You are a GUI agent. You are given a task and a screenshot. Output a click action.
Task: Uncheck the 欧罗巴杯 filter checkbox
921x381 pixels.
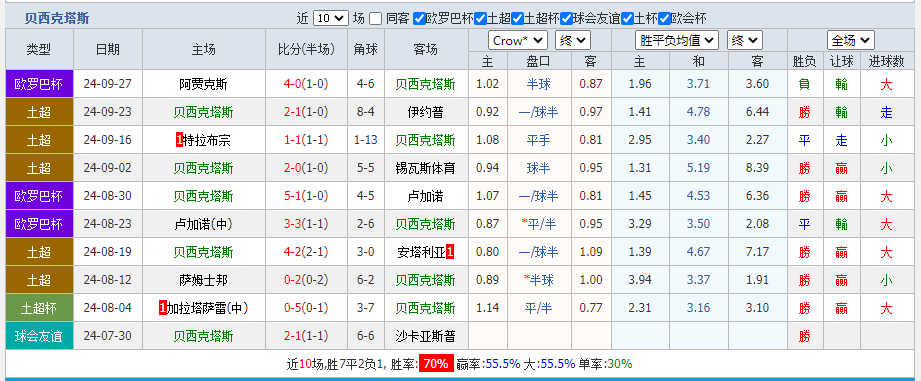(419, 19)
